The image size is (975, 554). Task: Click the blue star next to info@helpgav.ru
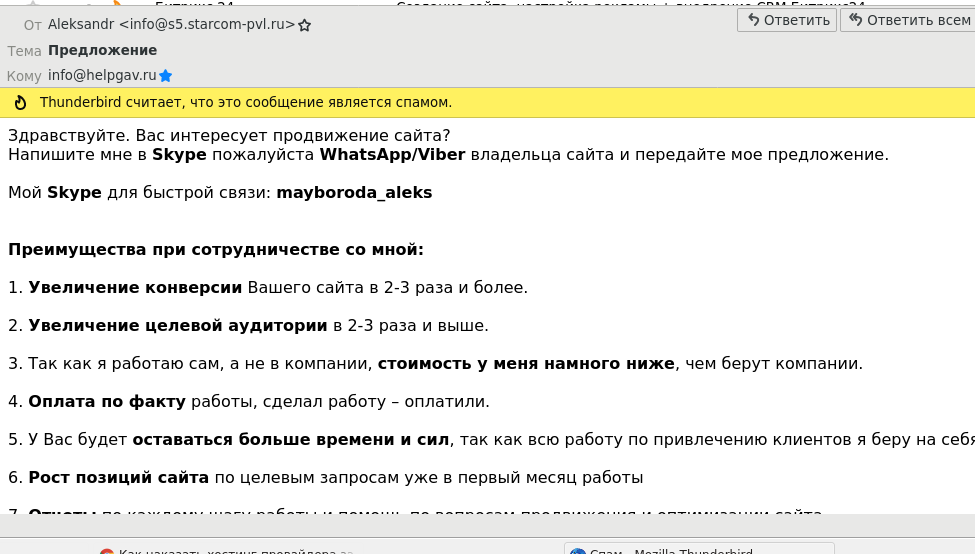[x=166, y=75]
